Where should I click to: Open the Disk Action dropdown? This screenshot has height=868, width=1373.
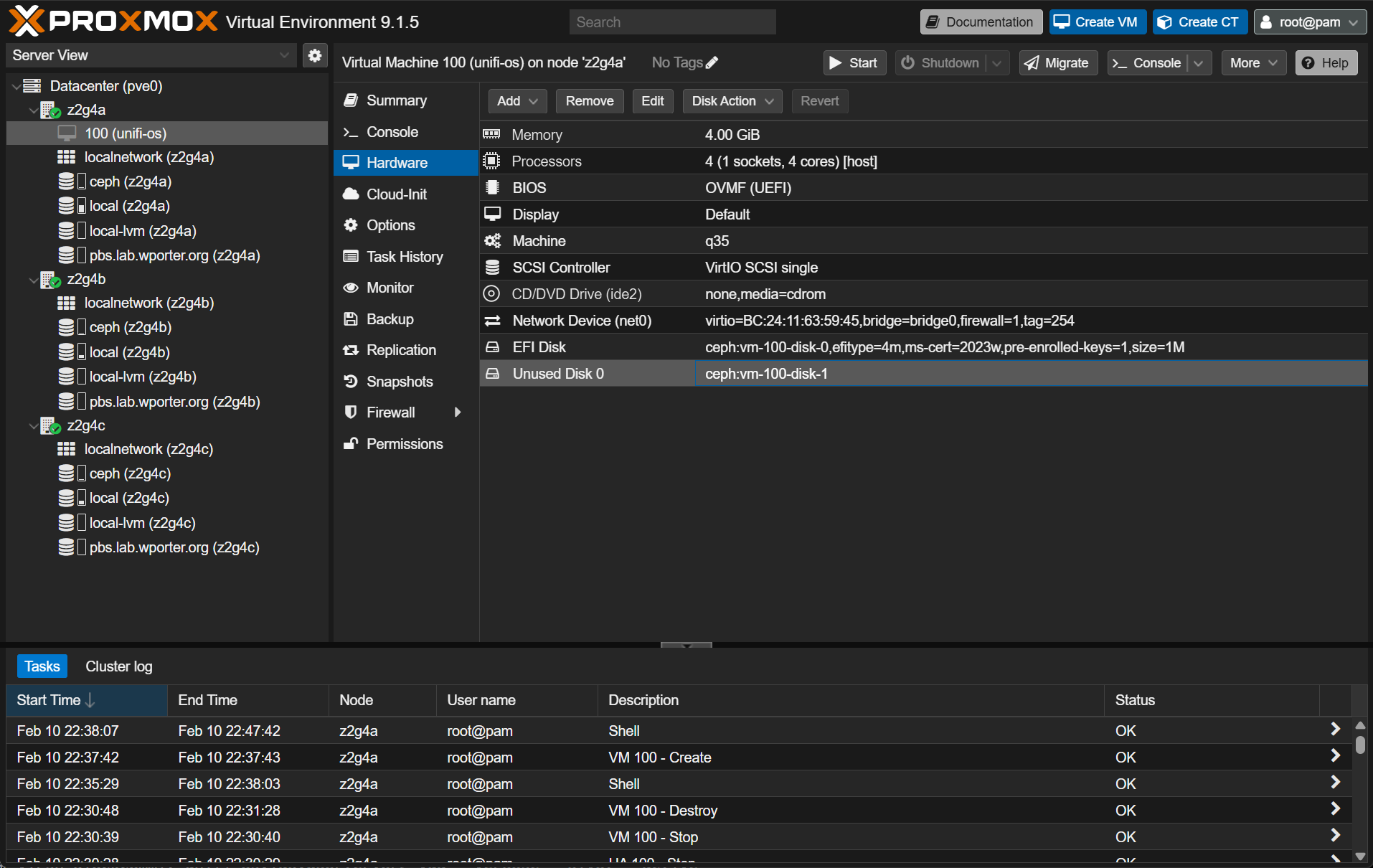(732, 101)
